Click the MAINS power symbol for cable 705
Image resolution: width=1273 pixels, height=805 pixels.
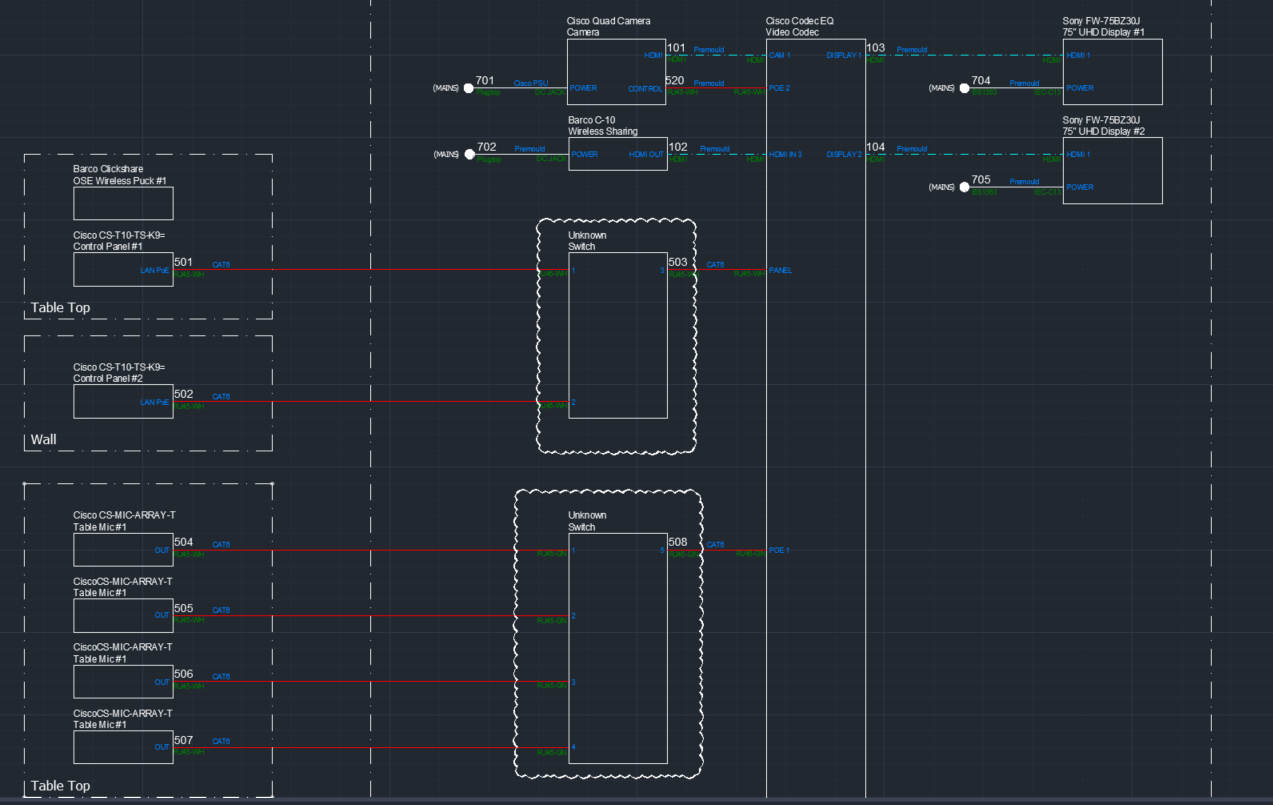click(x=964, y=187)
